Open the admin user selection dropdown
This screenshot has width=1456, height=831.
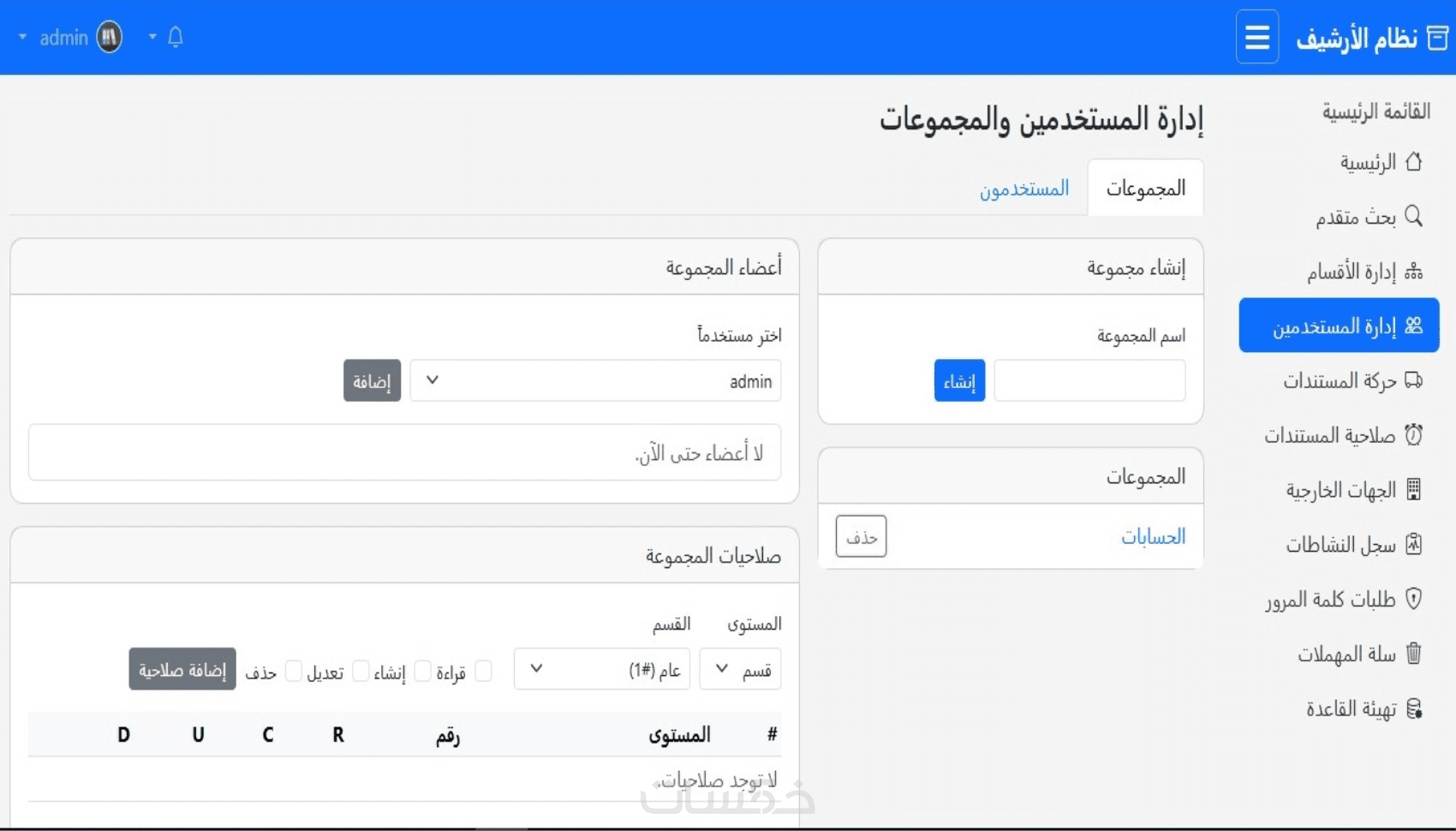595,380
